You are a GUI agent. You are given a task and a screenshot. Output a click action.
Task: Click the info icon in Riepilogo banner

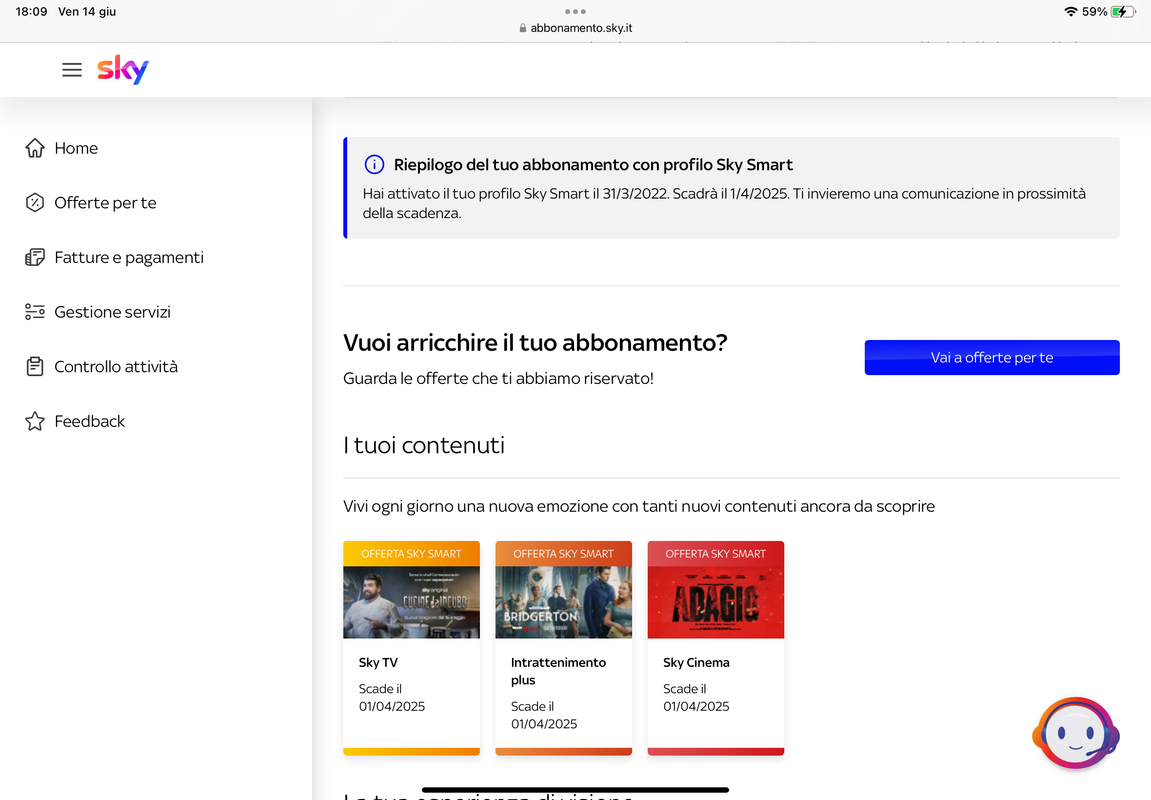point(374,164)
